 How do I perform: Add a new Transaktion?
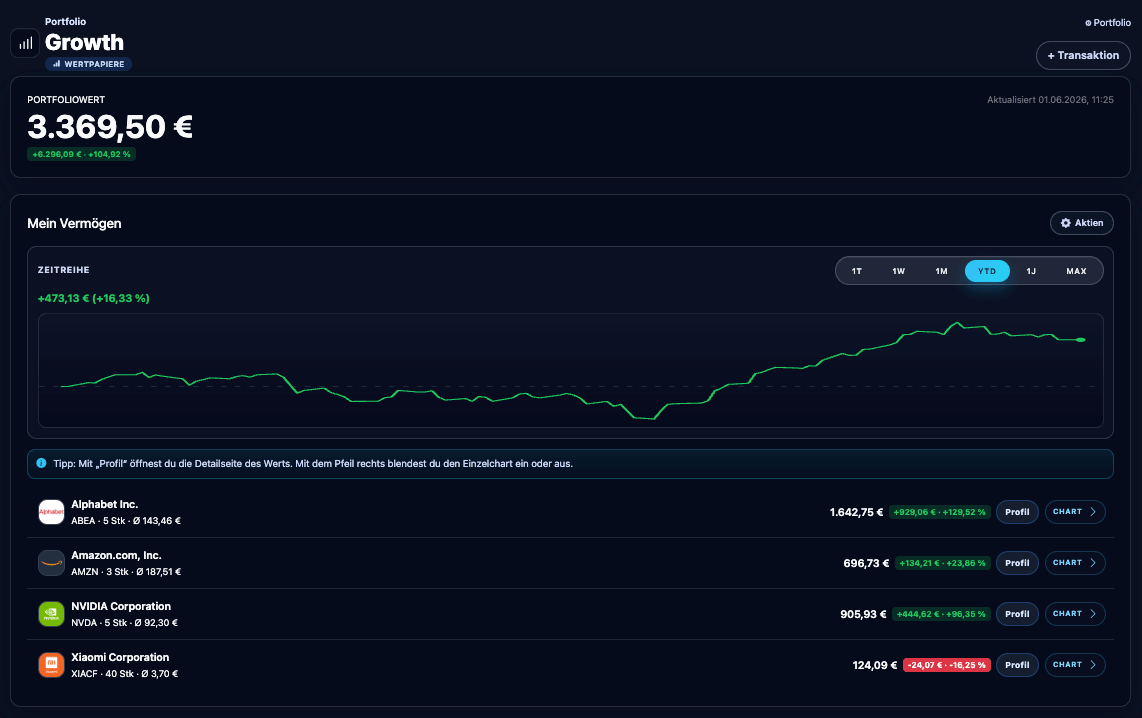coord(1083,55)
